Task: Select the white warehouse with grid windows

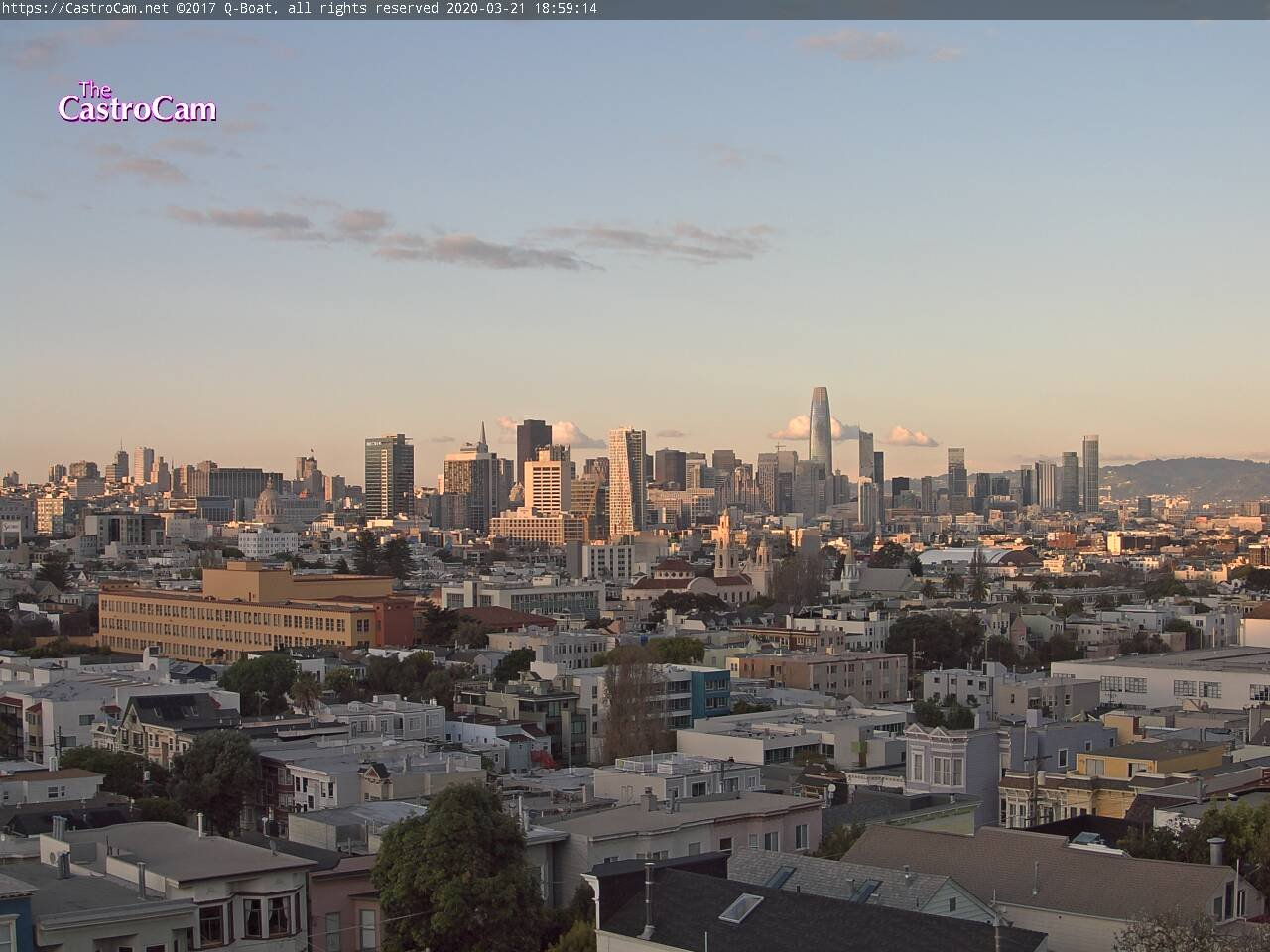Action: (x=1171, y=679)
